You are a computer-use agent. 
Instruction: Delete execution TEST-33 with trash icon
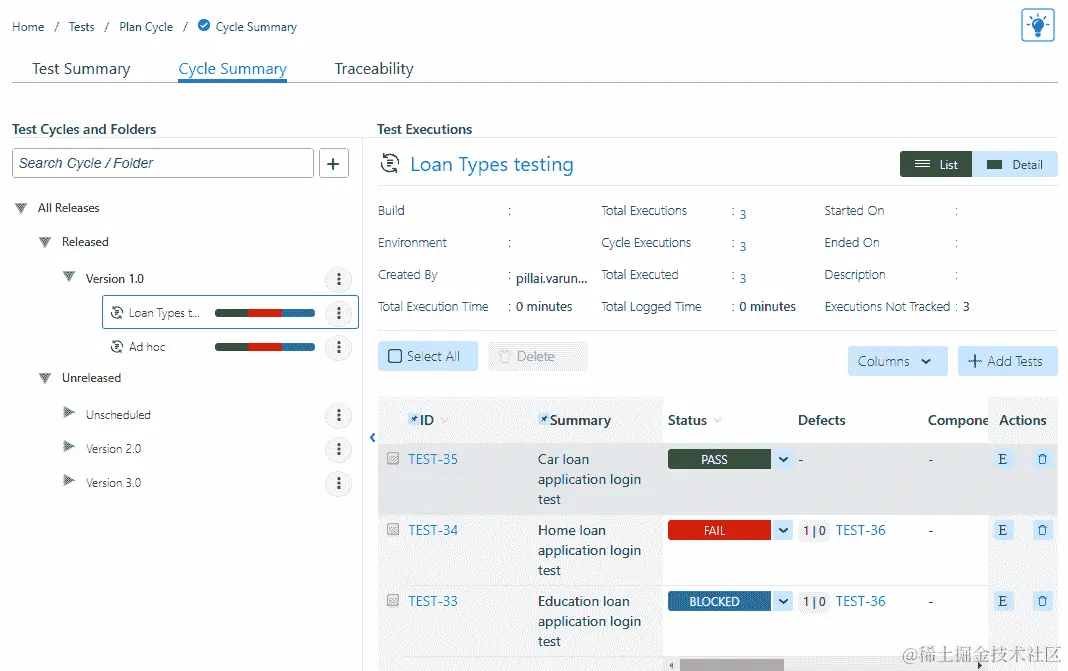point(1042,601)
